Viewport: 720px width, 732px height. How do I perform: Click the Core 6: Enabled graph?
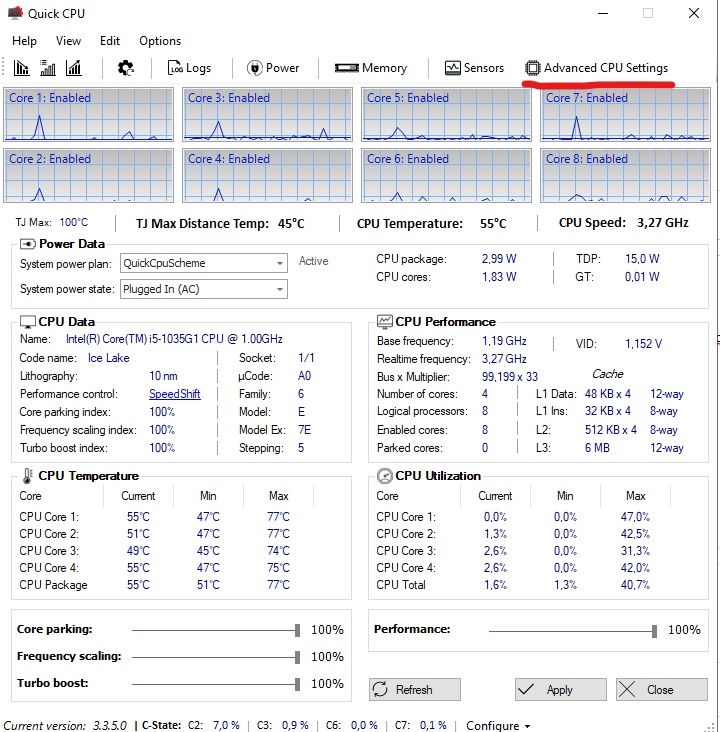point(446,176)
